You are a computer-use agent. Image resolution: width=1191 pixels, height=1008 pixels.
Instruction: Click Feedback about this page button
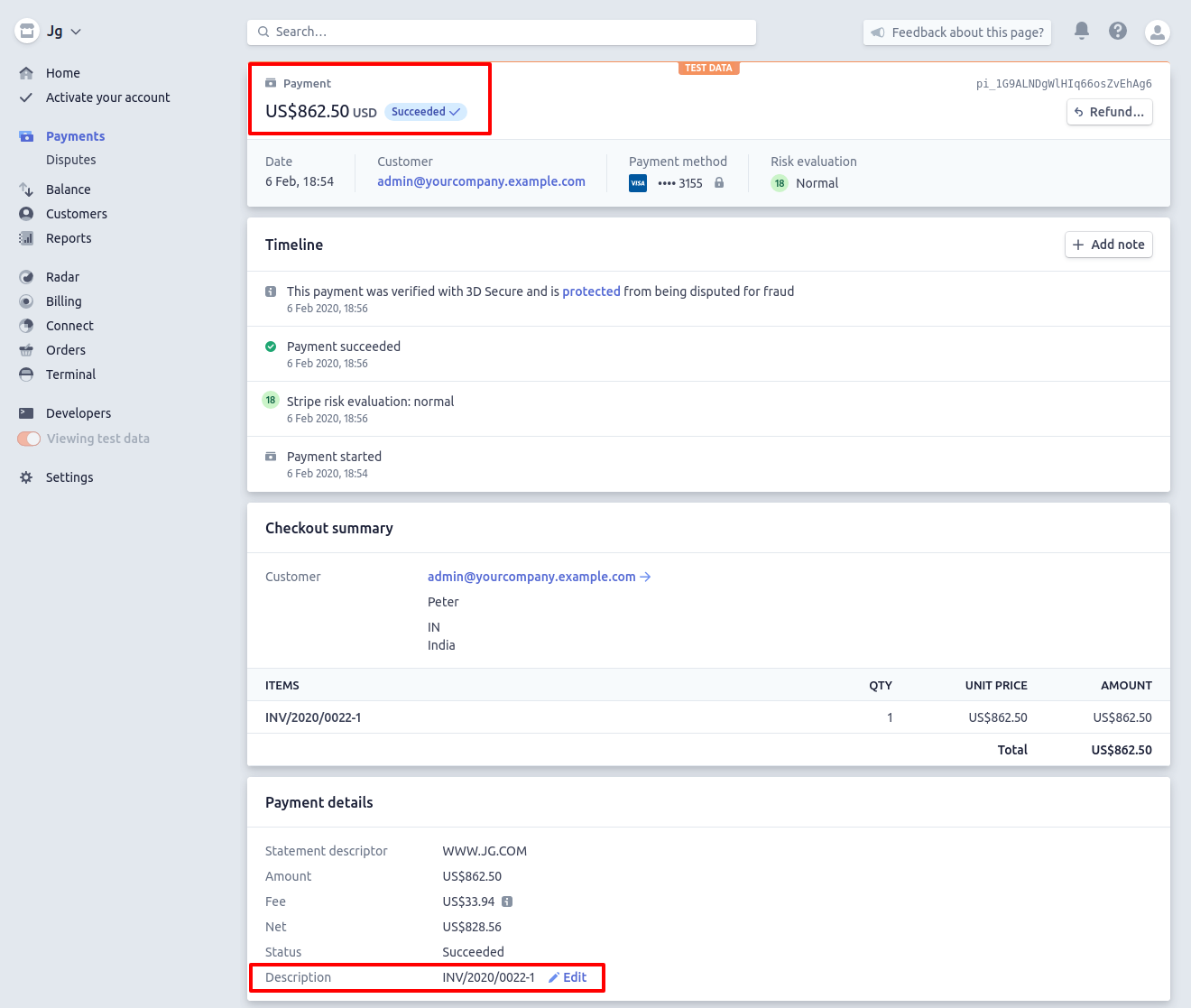click(x=957, y=32)
